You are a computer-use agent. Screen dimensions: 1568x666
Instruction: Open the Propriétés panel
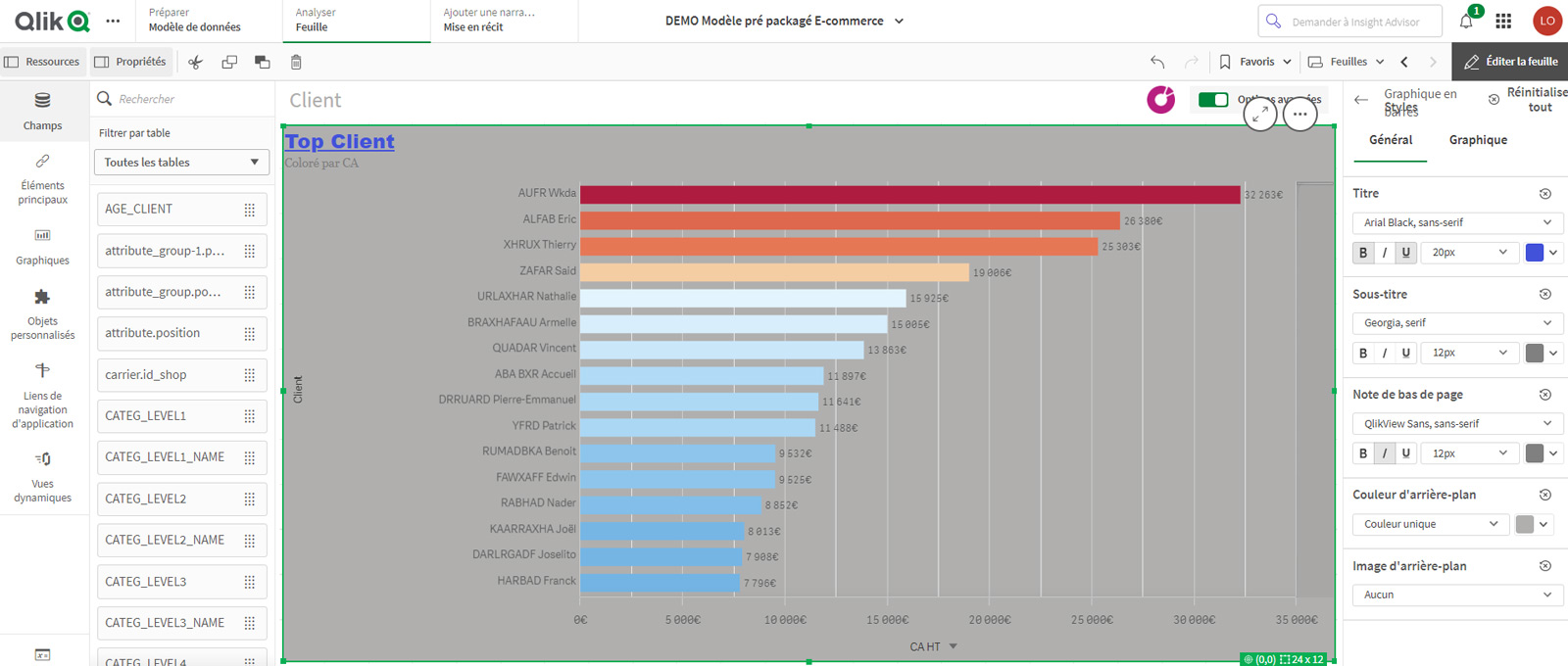pos(130,62)
